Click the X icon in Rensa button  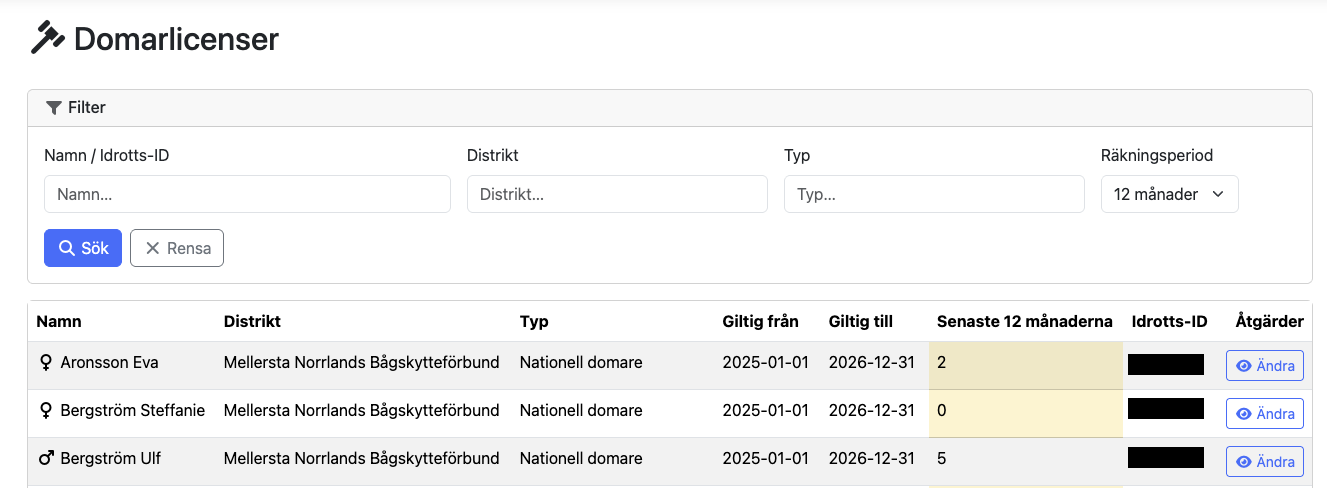153,249
